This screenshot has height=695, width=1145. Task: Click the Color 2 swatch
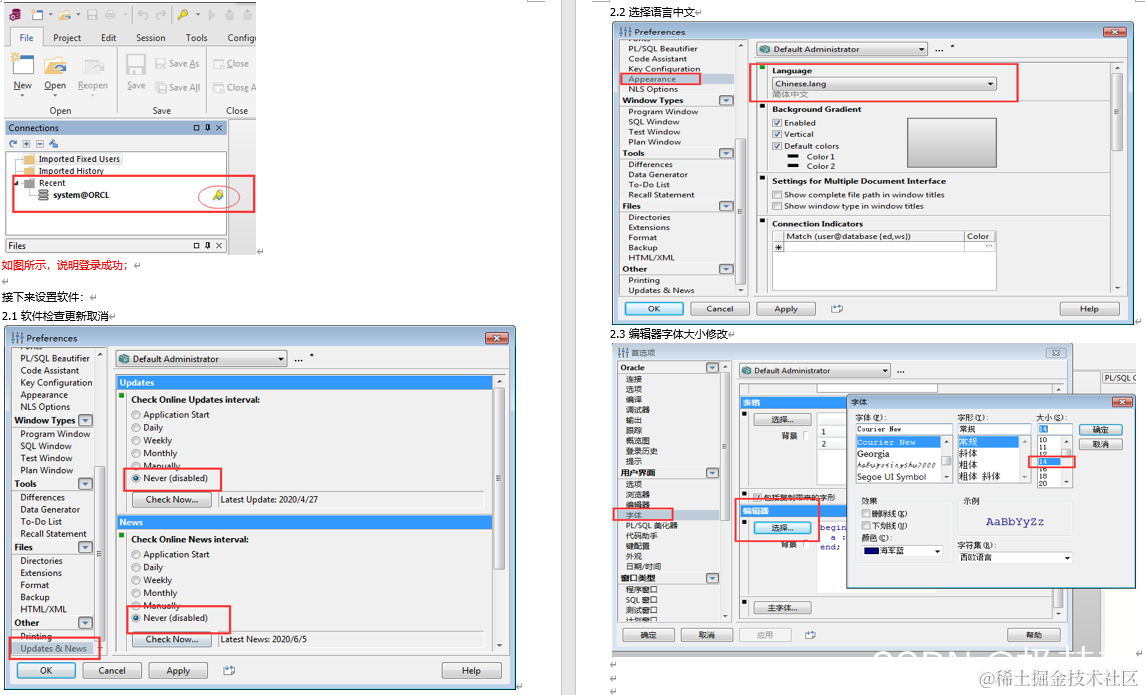click(x=793, y=166)
